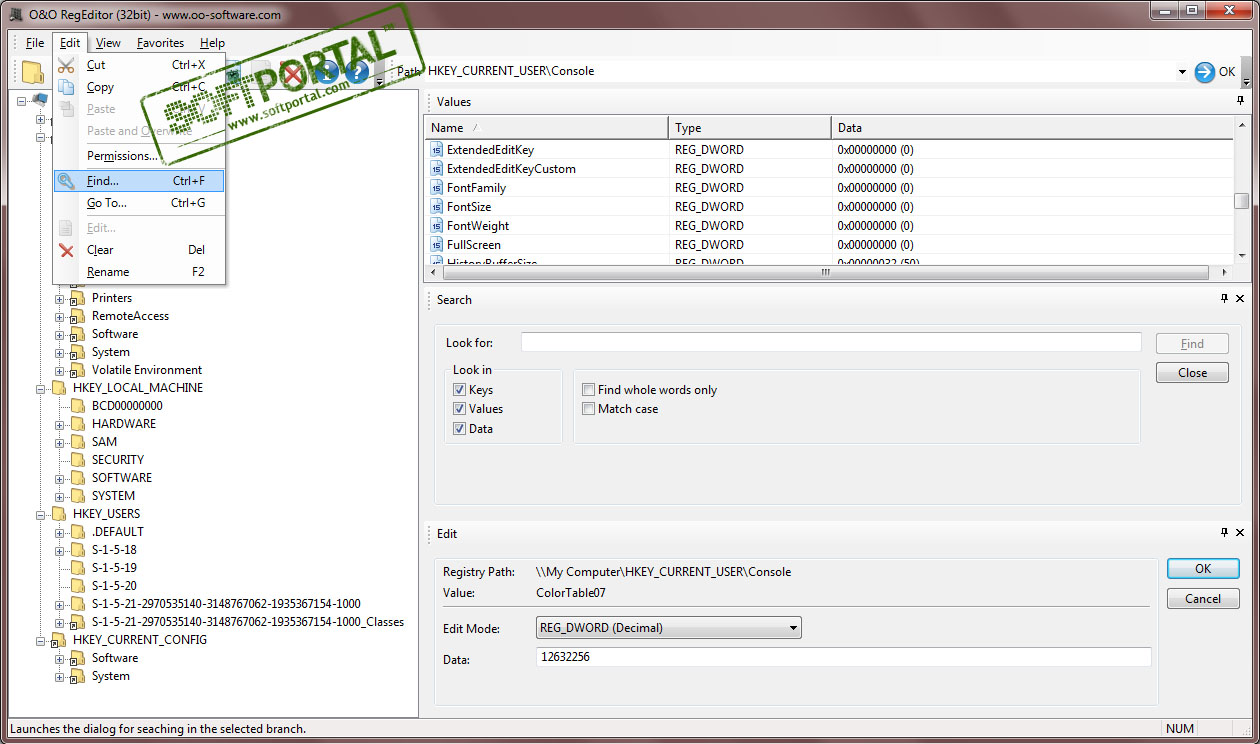1260x744 pixels.
Task: Click the HKEY_USERS folder icon
Action: click(59, 514)
